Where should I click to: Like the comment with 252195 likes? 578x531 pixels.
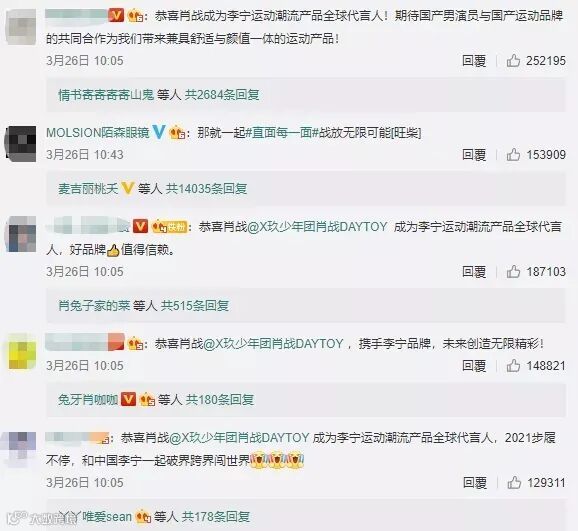tap(513, 60)
